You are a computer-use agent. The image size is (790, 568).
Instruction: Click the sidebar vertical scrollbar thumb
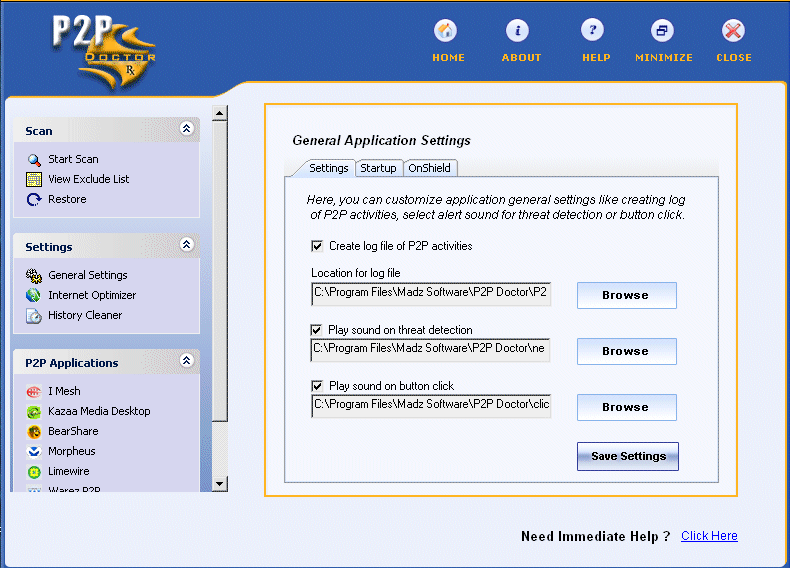tap(220, 271)
